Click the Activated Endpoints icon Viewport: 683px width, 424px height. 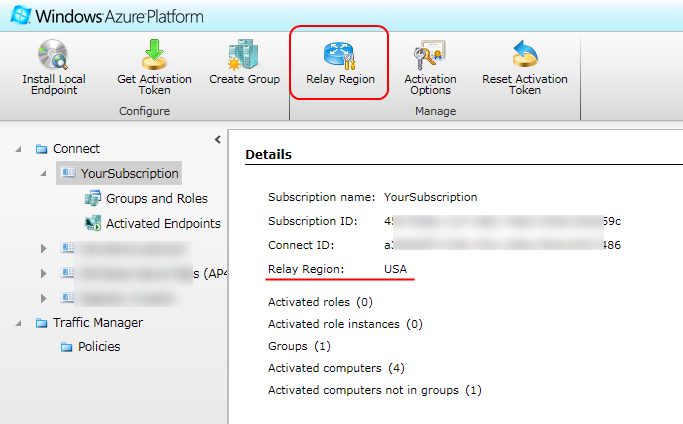pyautogui.click(x=93, y=223)
